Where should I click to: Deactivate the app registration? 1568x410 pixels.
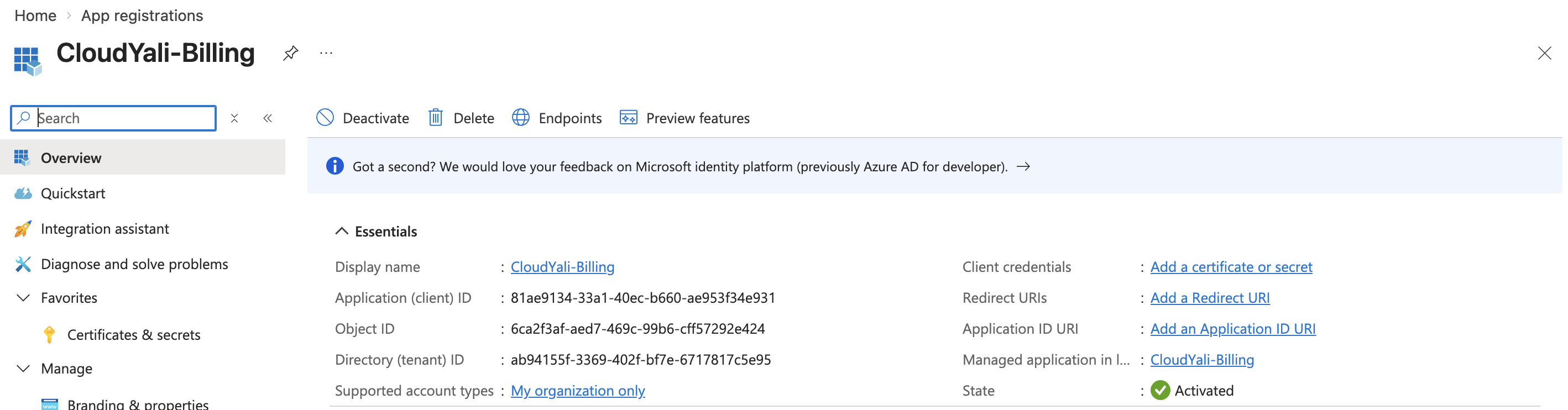point(363,118)
